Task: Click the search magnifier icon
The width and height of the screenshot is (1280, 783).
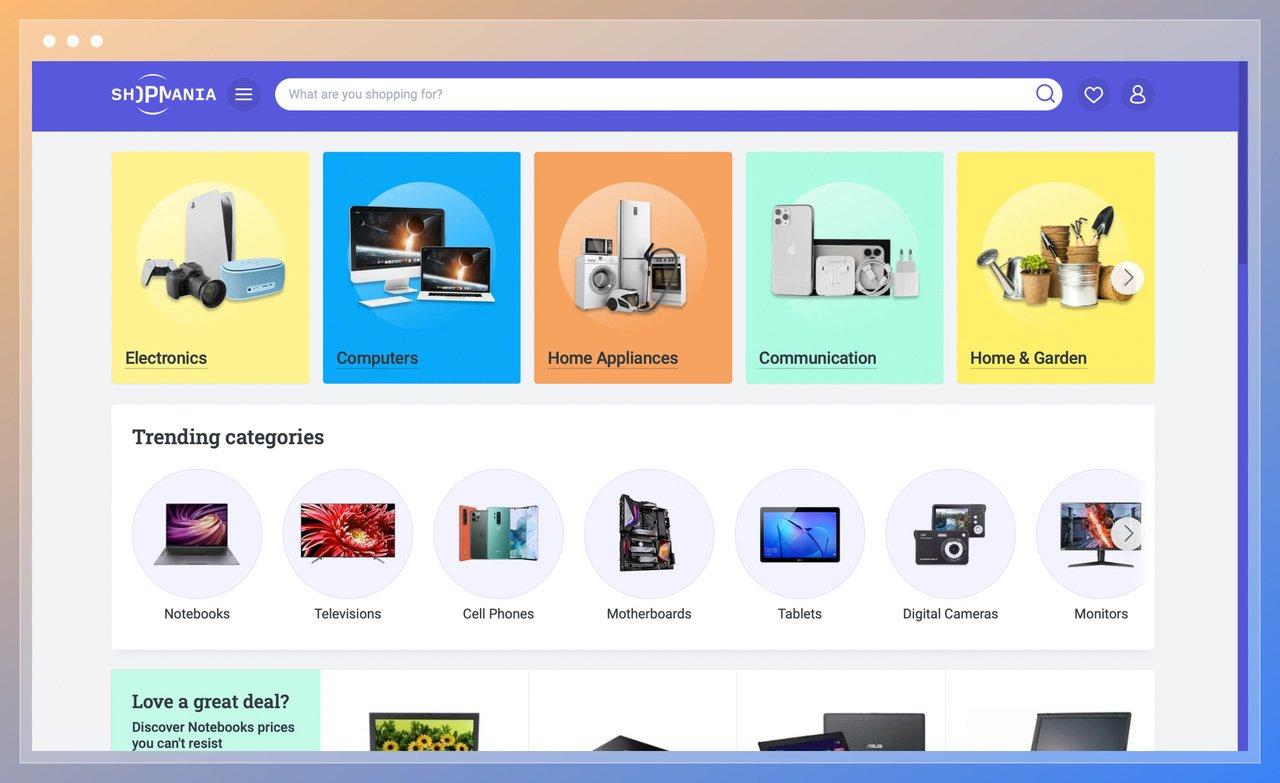Action: pos(1045,93)
